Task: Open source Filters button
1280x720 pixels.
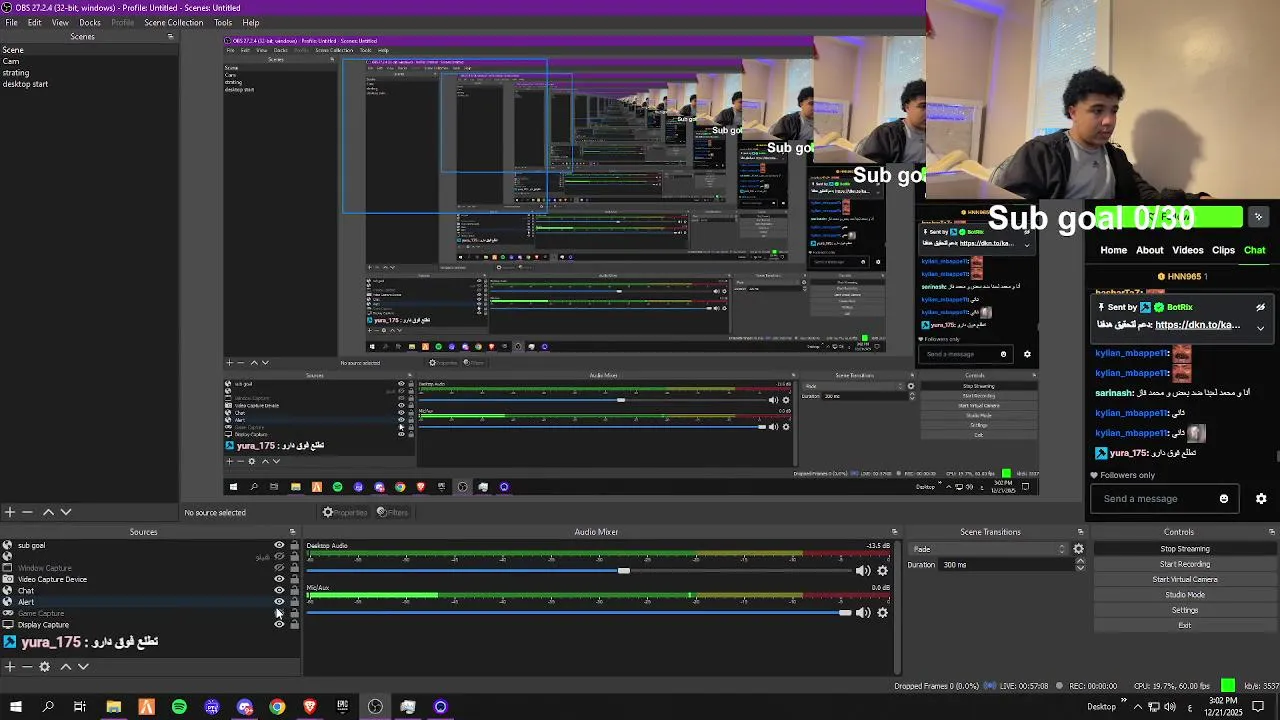Action: coord(392,512)
